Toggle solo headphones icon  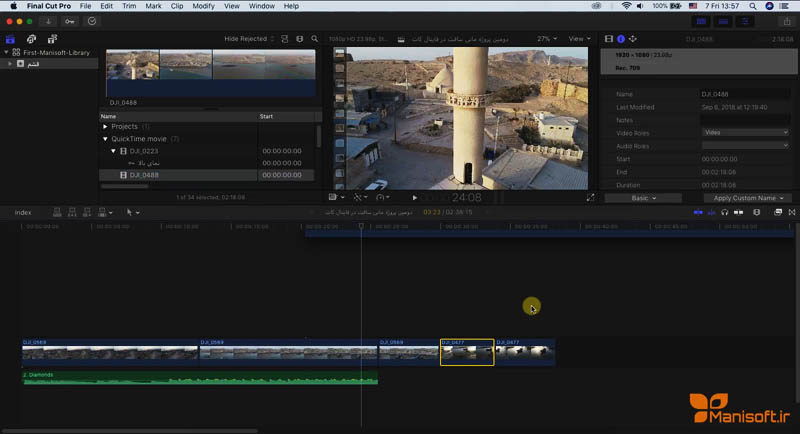[x=724, y=212]
